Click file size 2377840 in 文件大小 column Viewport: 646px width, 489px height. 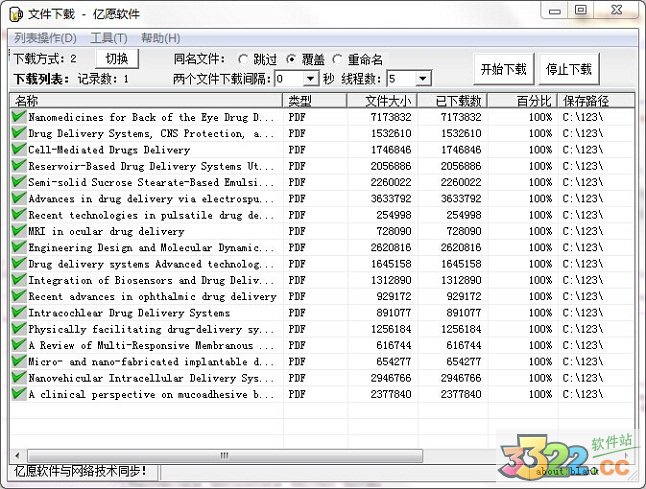coord(391,394)
